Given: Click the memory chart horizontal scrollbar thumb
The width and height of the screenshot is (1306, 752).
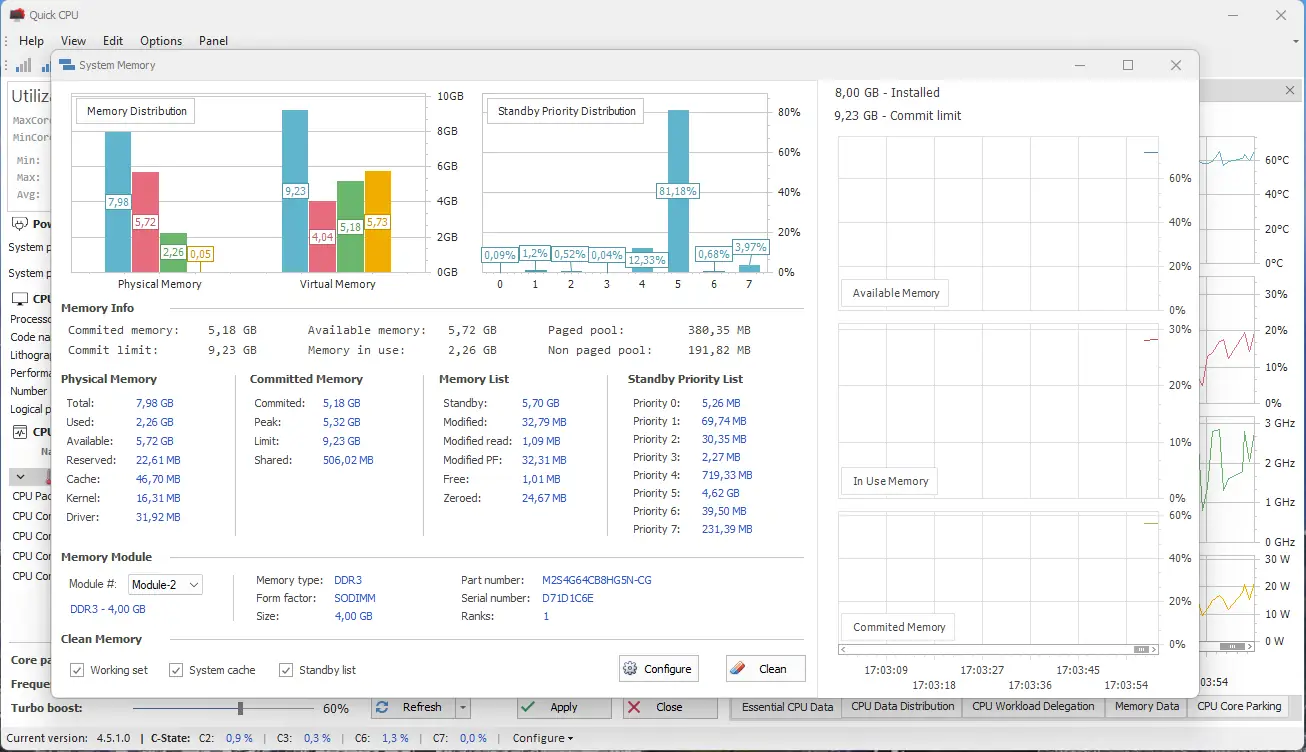Looking at the screenshot, I should [x=1141, y=649].
